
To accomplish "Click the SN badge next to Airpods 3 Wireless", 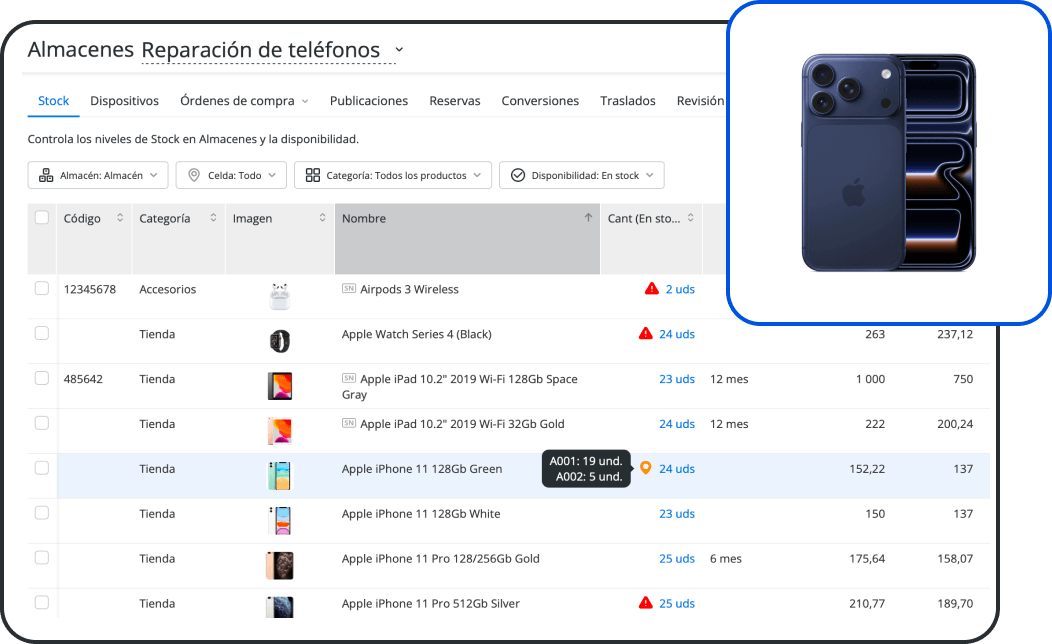I will click(x=349, y=288).
